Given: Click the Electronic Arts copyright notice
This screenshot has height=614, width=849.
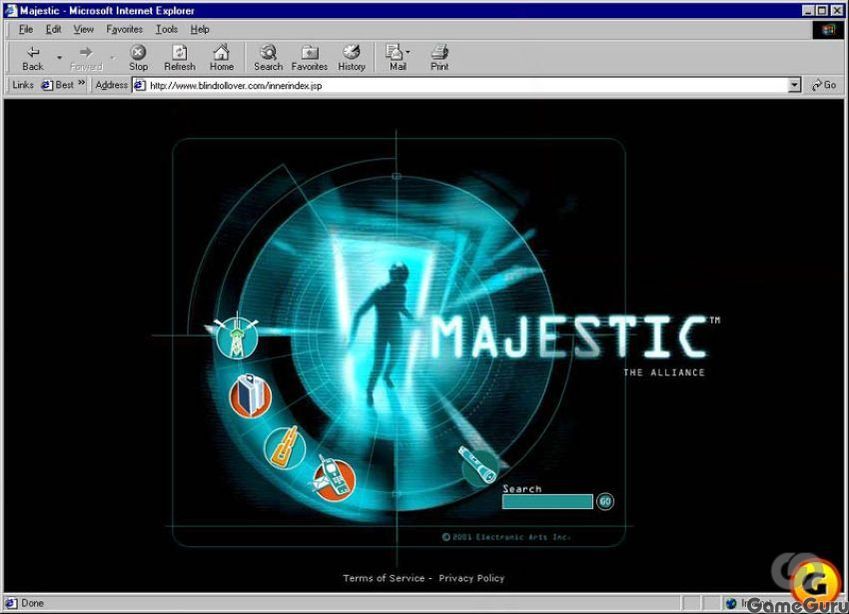Looking at the screenshot, I should [506, 537].
